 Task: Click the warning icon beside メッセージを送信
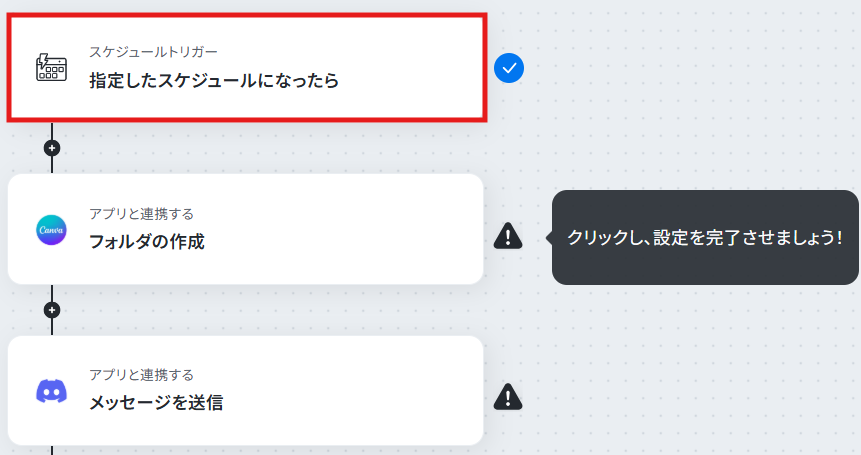(x=508, y=397)
